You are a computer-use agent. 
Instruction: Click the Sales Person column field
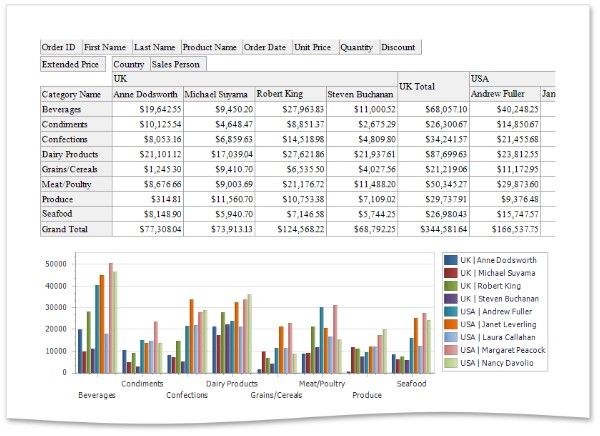pyautogui.click(x=177, y=64)
